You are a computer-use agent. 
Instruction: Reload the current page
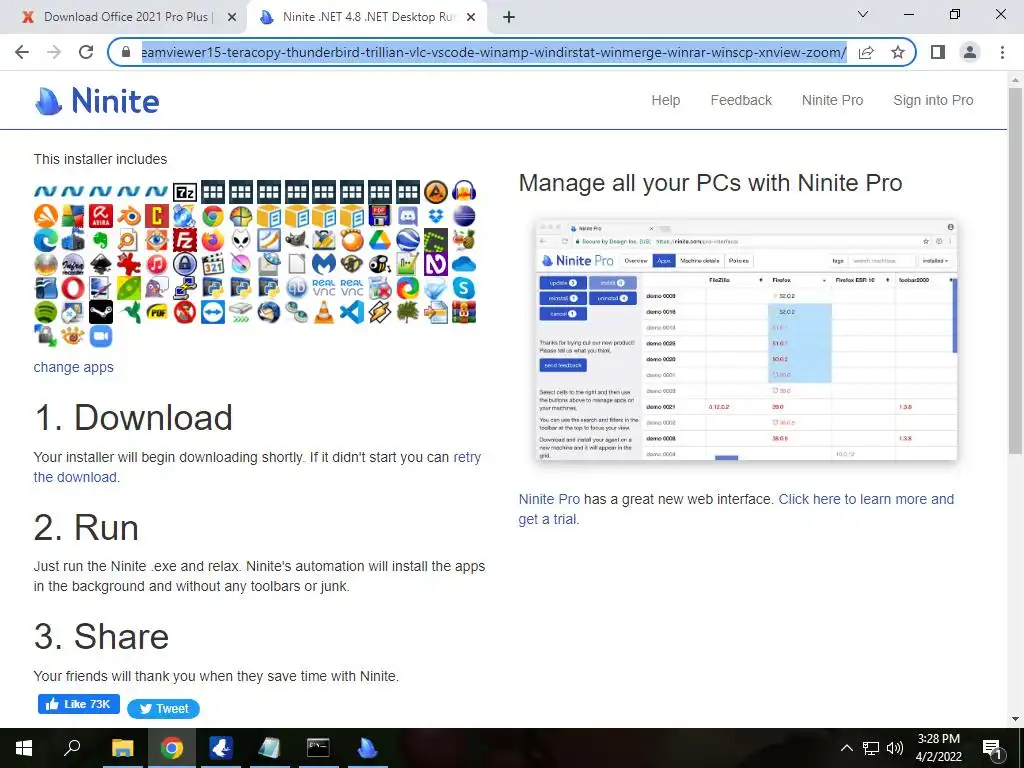[x=86, y=52]
